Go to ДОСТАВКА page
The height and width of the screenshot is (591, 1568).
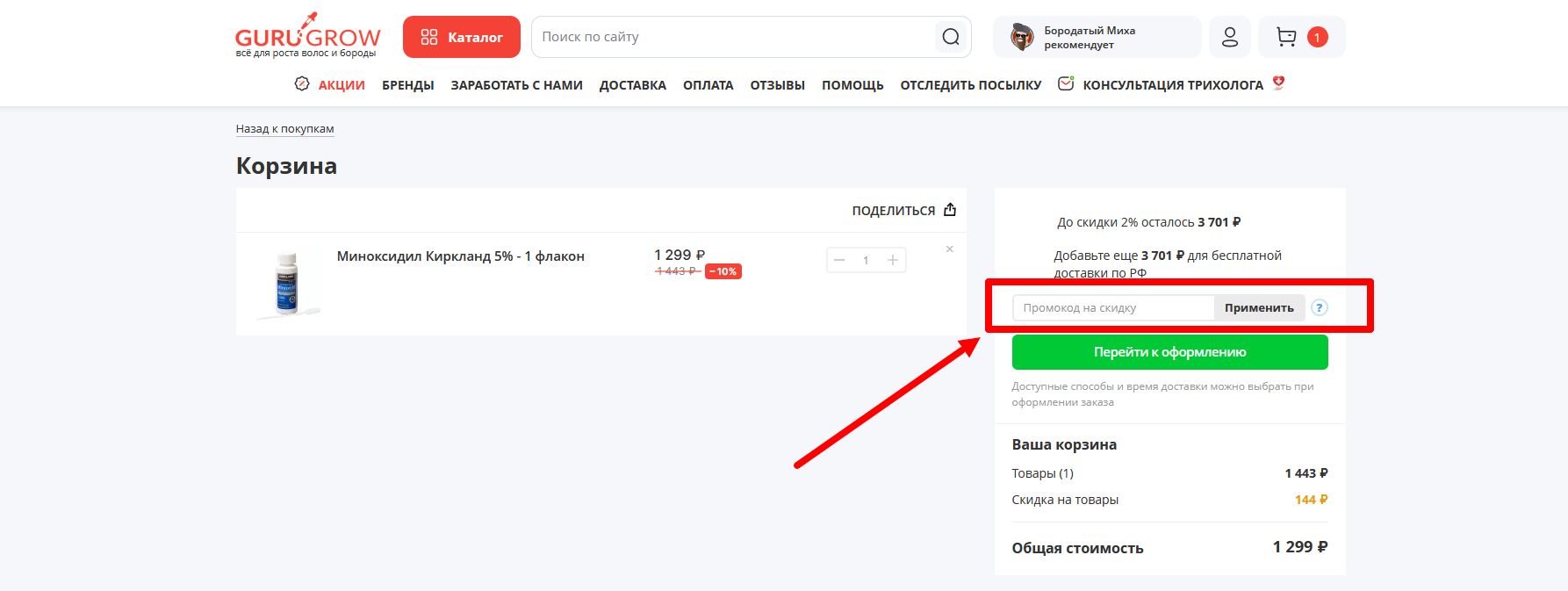pos(633,85)
